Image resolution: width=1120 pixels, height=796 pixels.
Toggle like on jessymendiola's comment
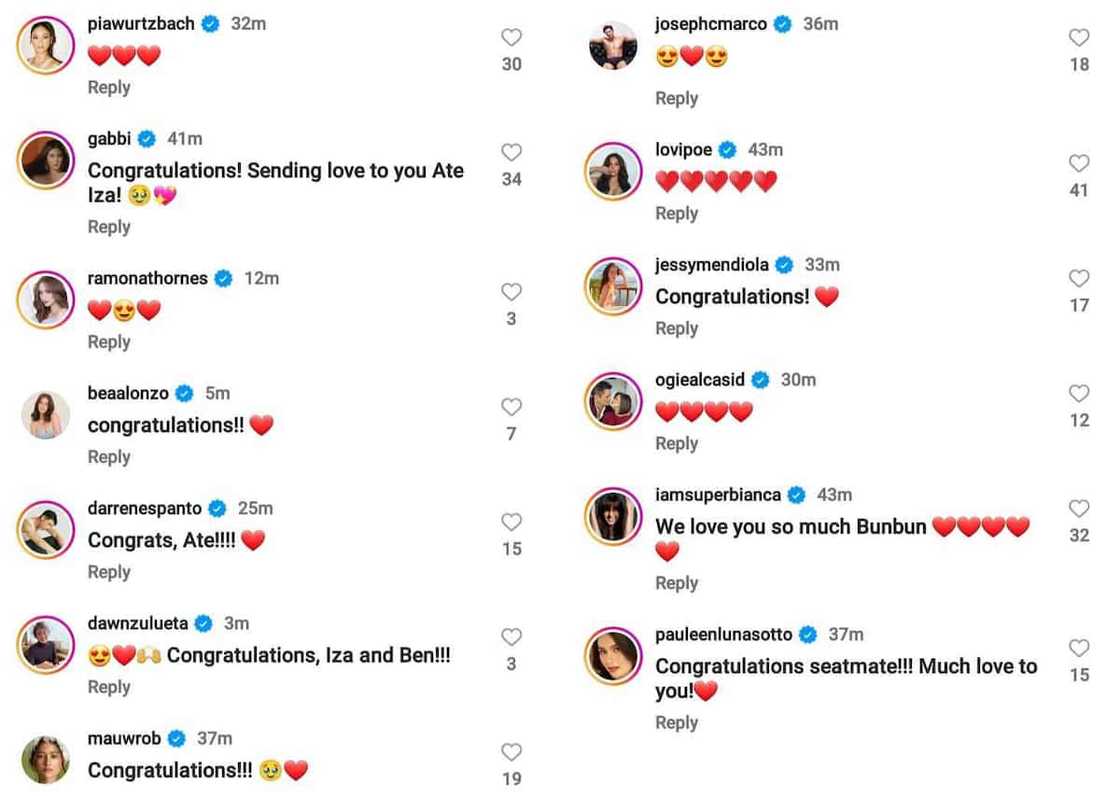(x=1079, y=279)
